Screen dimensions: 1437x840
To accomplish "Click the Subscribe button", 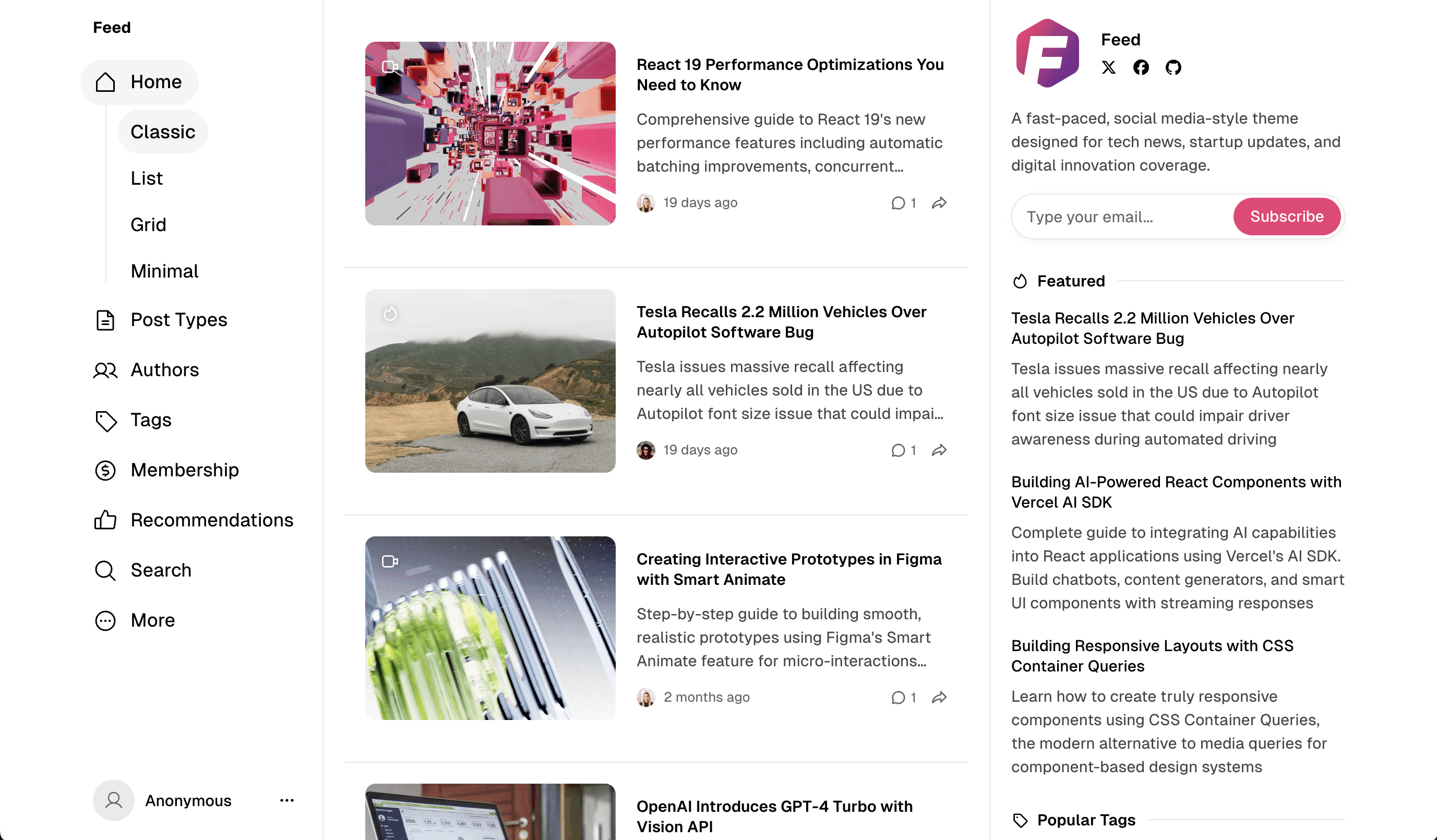I will [1286, 217].
